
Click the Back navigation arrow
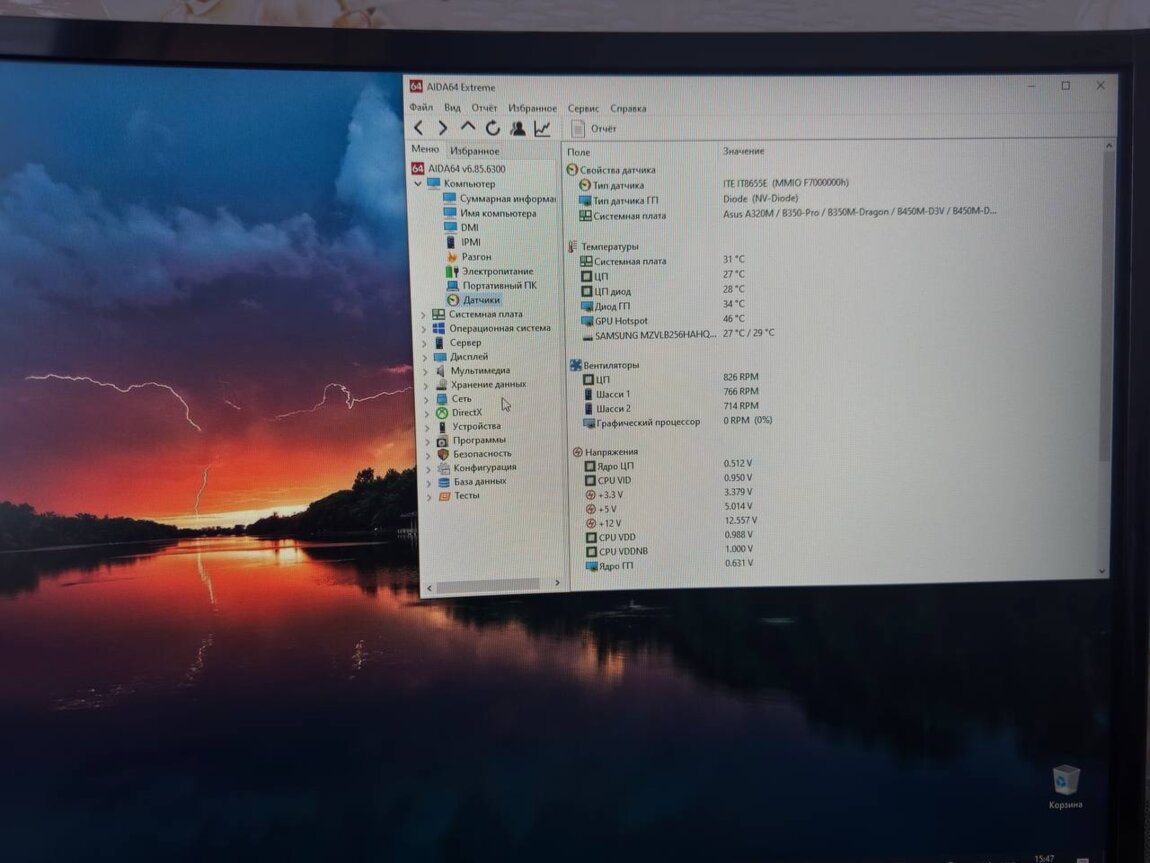tap(418, 128)
